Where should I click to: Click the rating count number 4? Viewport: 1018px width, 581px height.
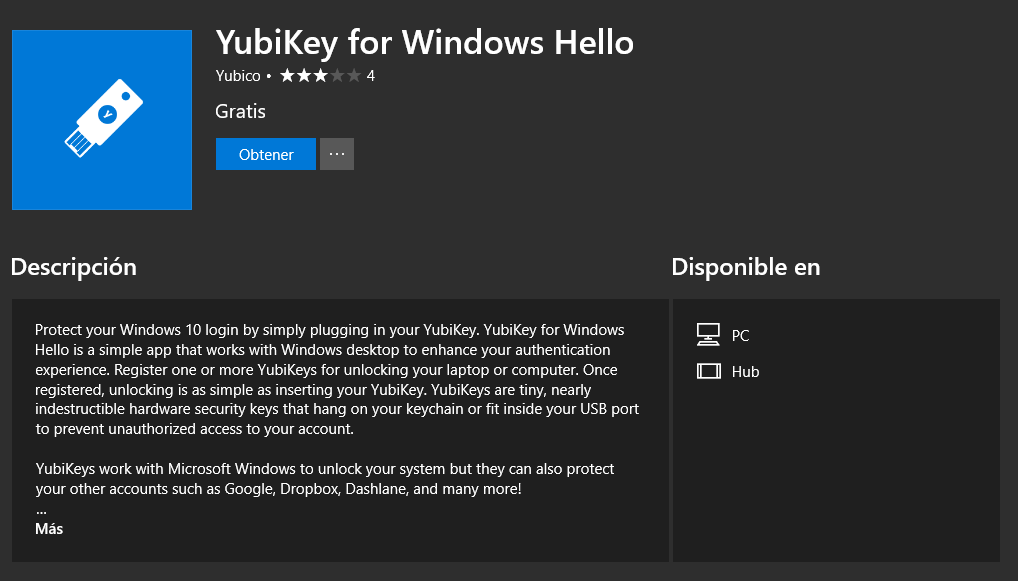[371, 76]
